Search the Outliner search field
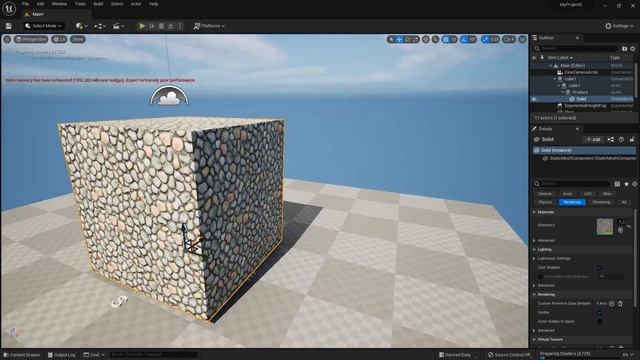The height and width of the screenshot is (360, 640). (576, 49)
